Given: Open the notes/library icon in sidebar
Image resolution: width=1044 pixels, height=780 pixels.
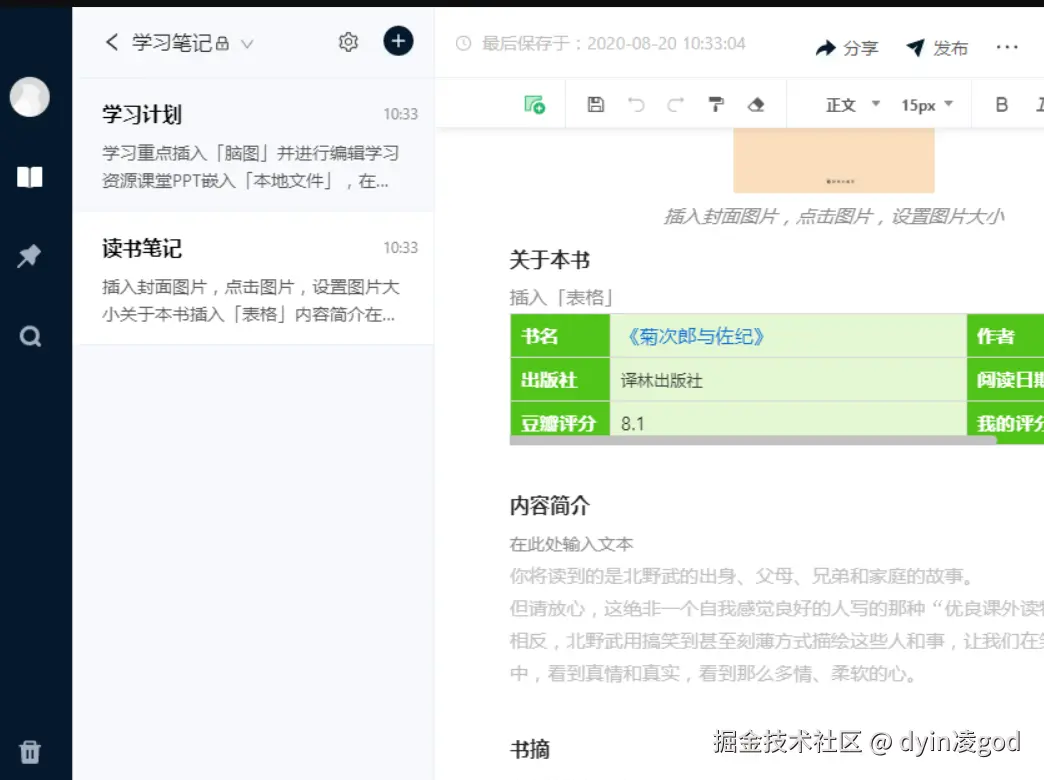Looking at the screenshot, I should click(30, 176).
